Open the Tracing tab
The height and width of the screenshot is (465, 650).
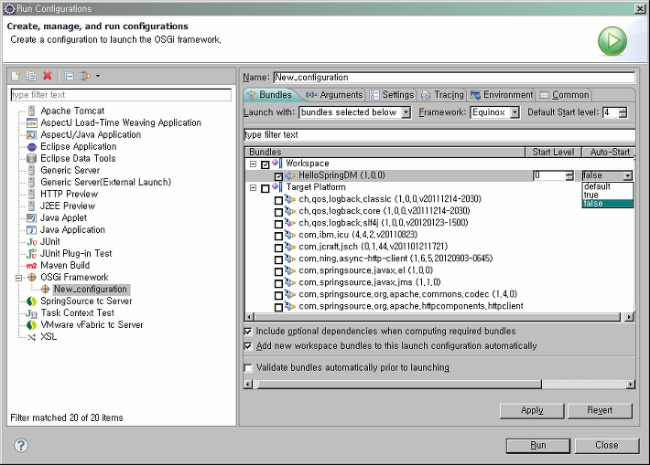tap(442, 95)
